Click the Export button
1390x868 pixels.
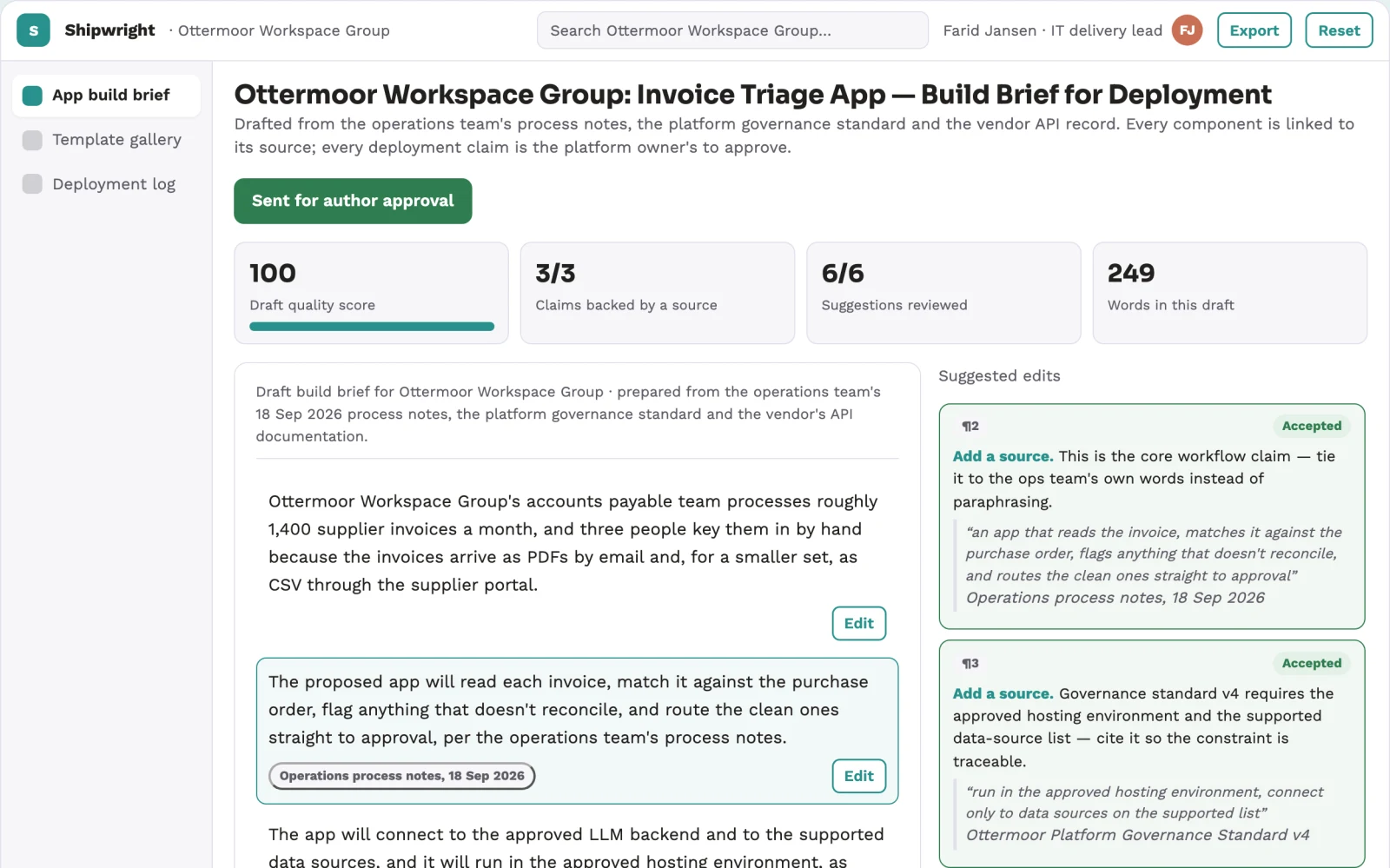(1254, 30)
